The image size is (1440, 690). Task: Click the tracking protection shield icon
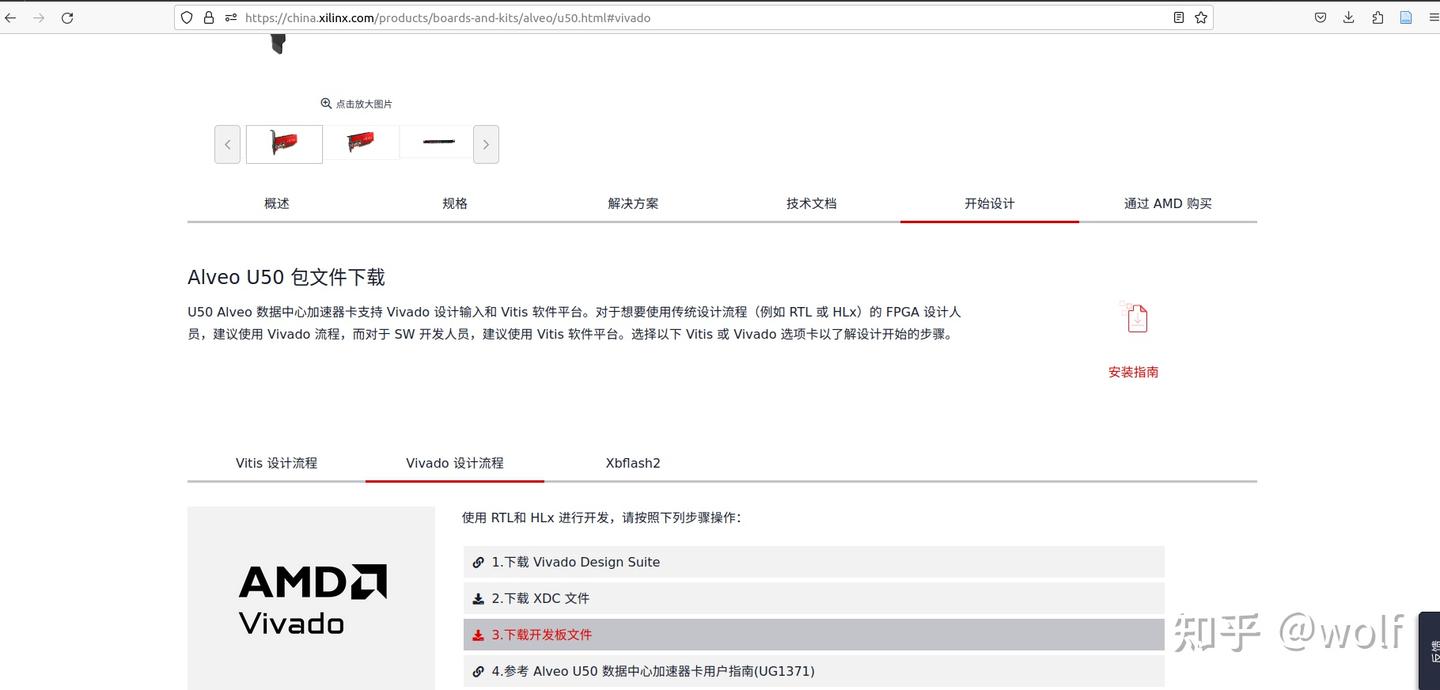click(x=187, y=17)
